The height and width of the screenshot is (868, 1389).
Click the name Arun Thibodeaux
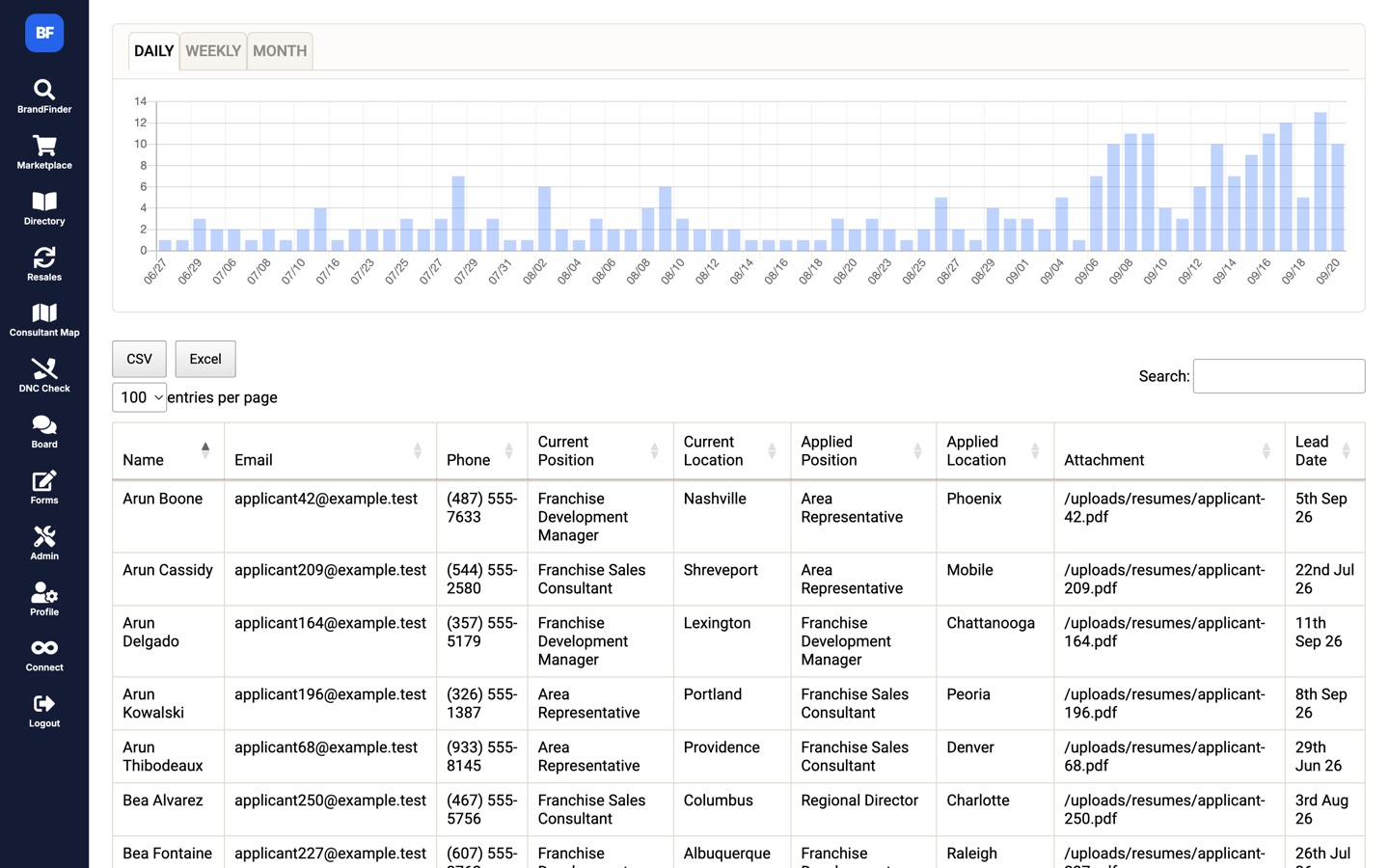coord(163,756)
